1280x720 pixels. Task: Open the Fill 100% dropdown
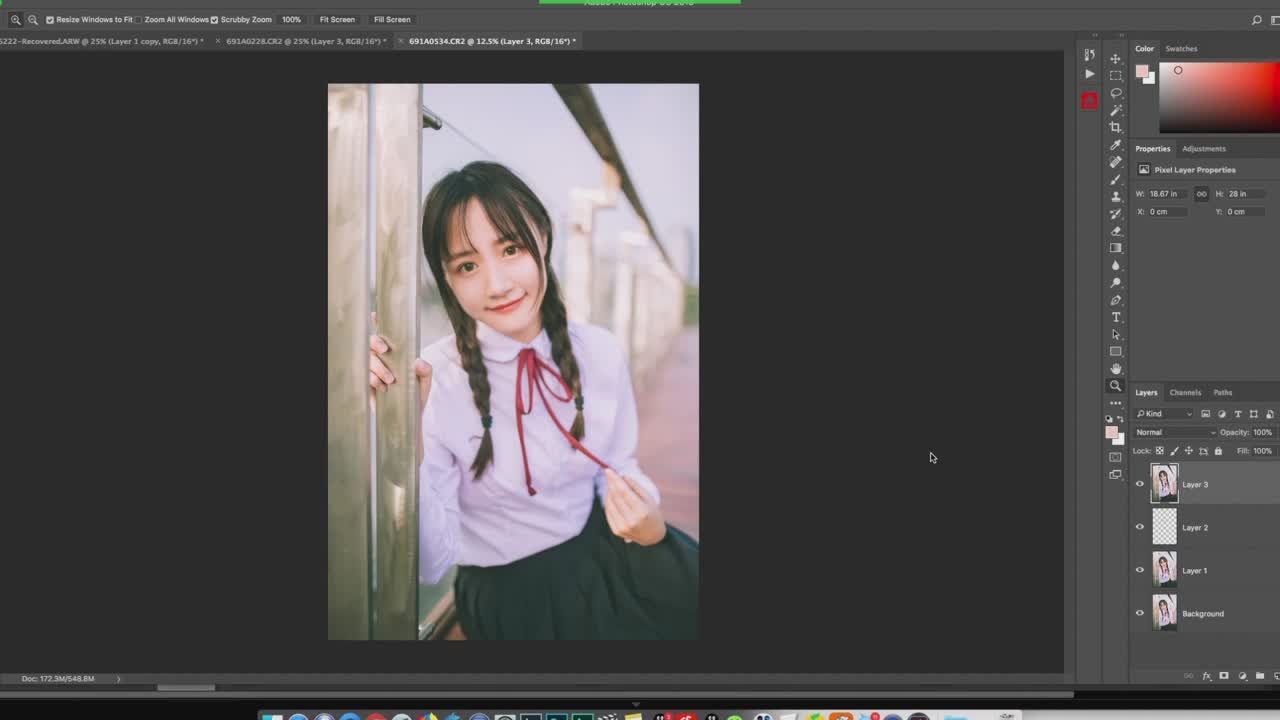(x=1263, y=451)
